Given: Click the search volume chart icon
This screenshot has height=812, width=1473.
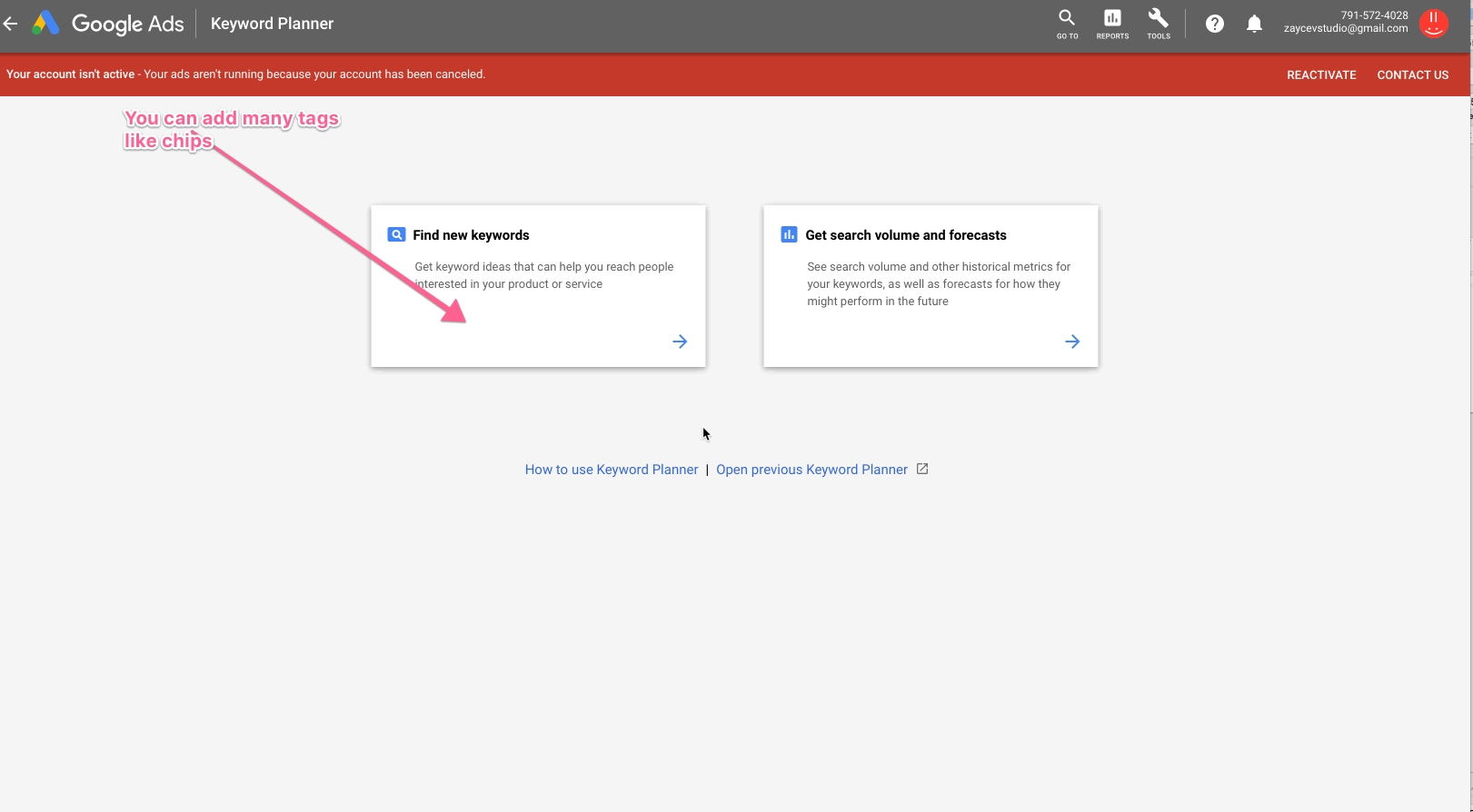Looking at the screenshot, I should point(789,234).
